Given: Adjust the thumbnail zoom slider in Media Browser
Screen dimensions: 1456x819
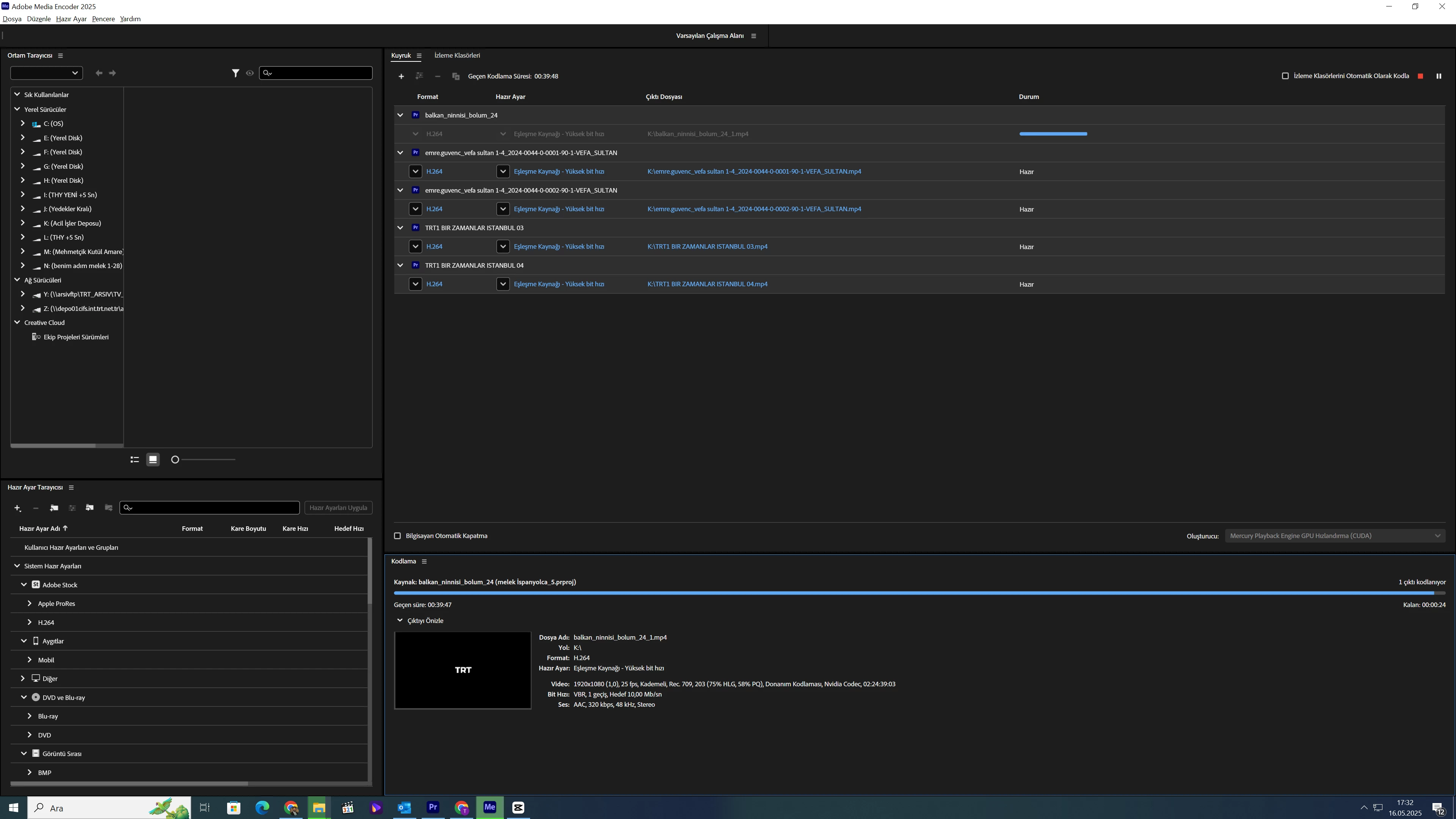Looking at the screenshot, I should (175, 460).
